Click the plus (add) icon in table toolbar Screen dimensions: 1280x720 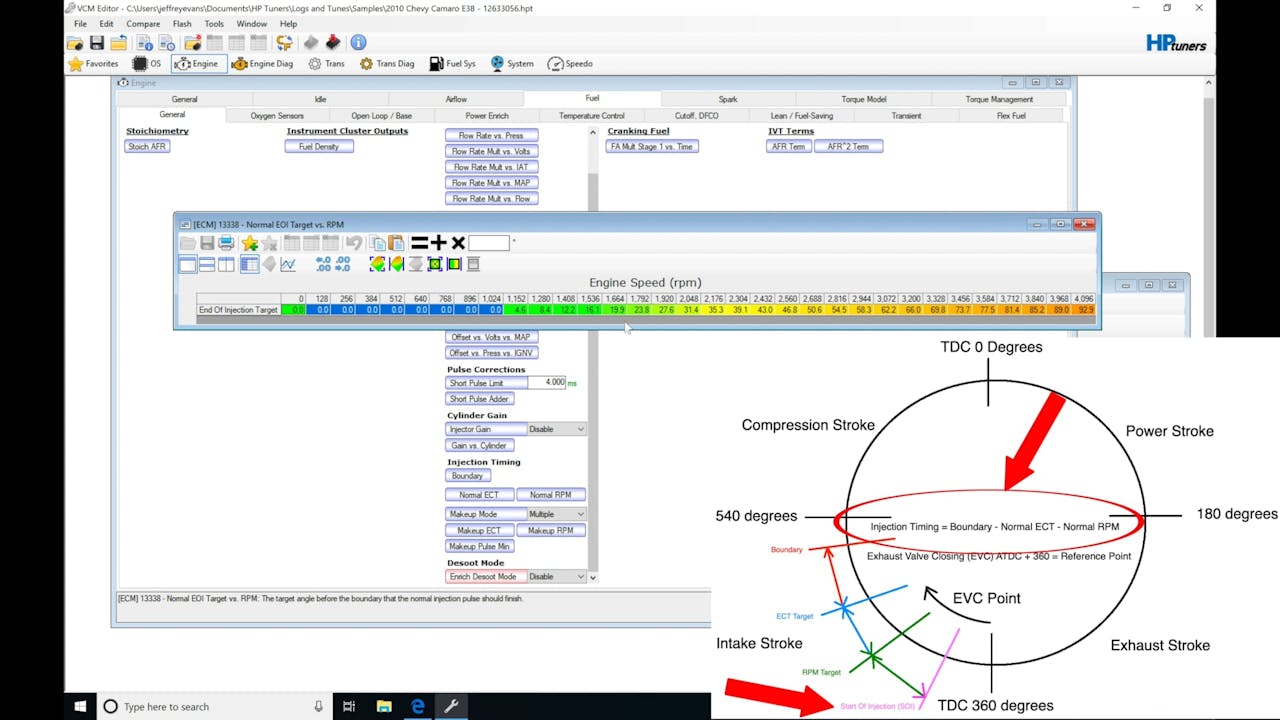point(439,243)
